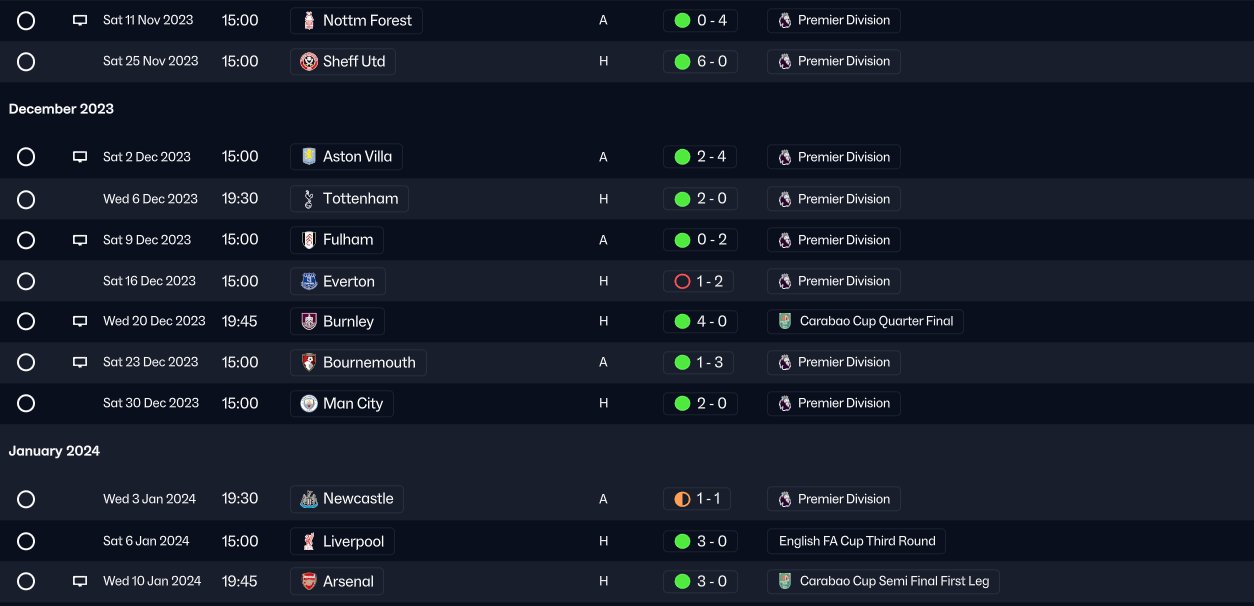Open the 1 - 2 Everton loss result
This screenshot has height=606, width=1254.
pos(698,282)
